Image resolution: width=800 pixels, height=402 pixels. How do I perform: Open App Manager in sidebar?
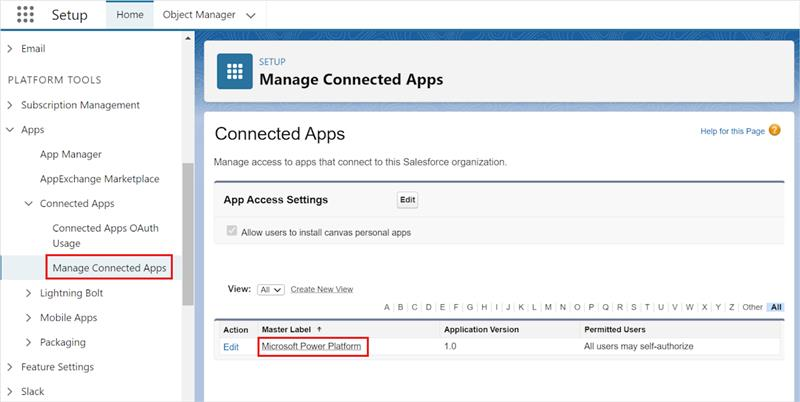click(x=71, y=154)
